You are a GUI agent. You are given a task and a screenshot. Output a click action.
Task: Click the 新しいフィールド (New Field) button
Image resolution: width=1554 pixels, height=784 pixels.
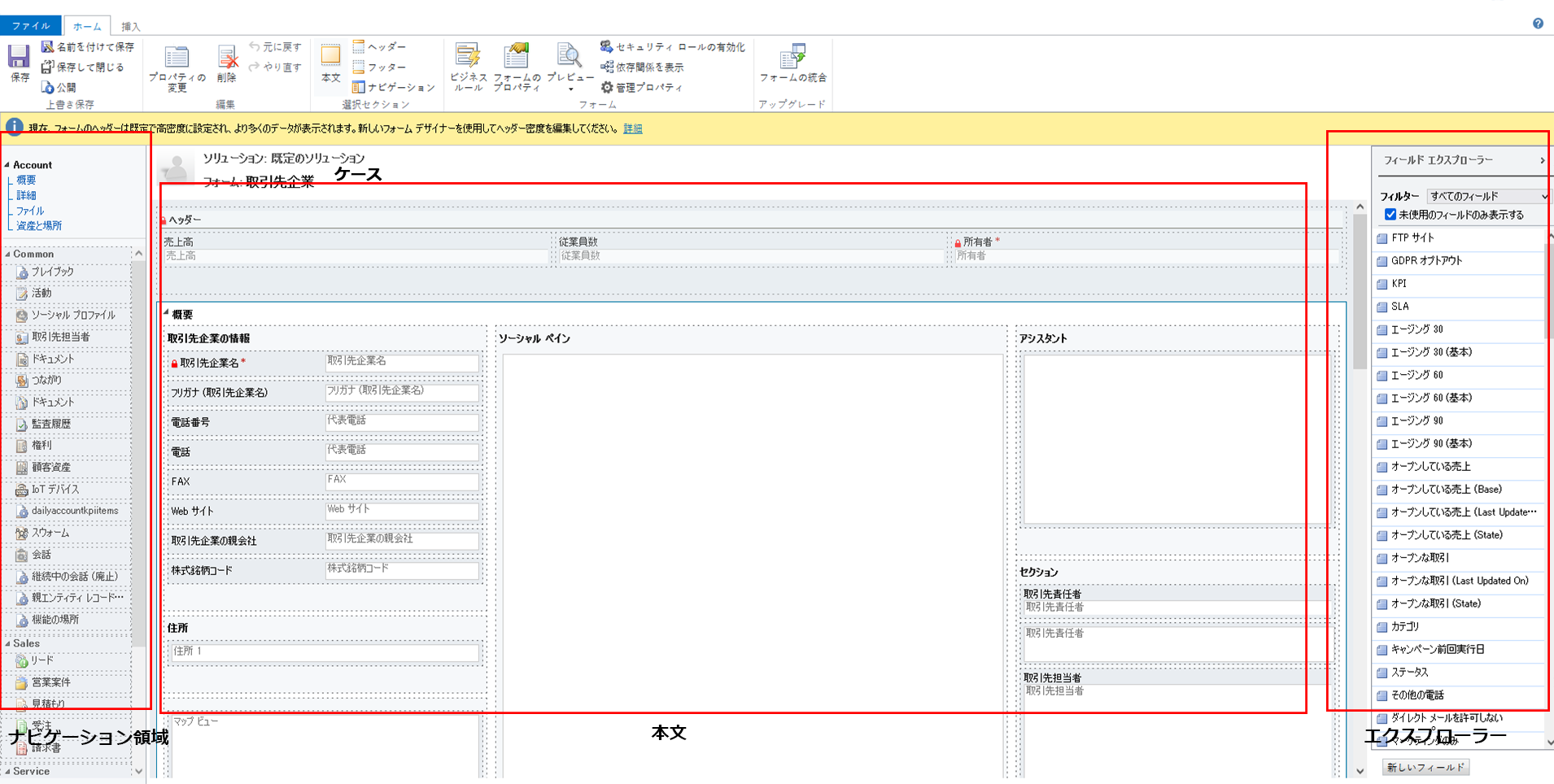tap(1425, 767)
